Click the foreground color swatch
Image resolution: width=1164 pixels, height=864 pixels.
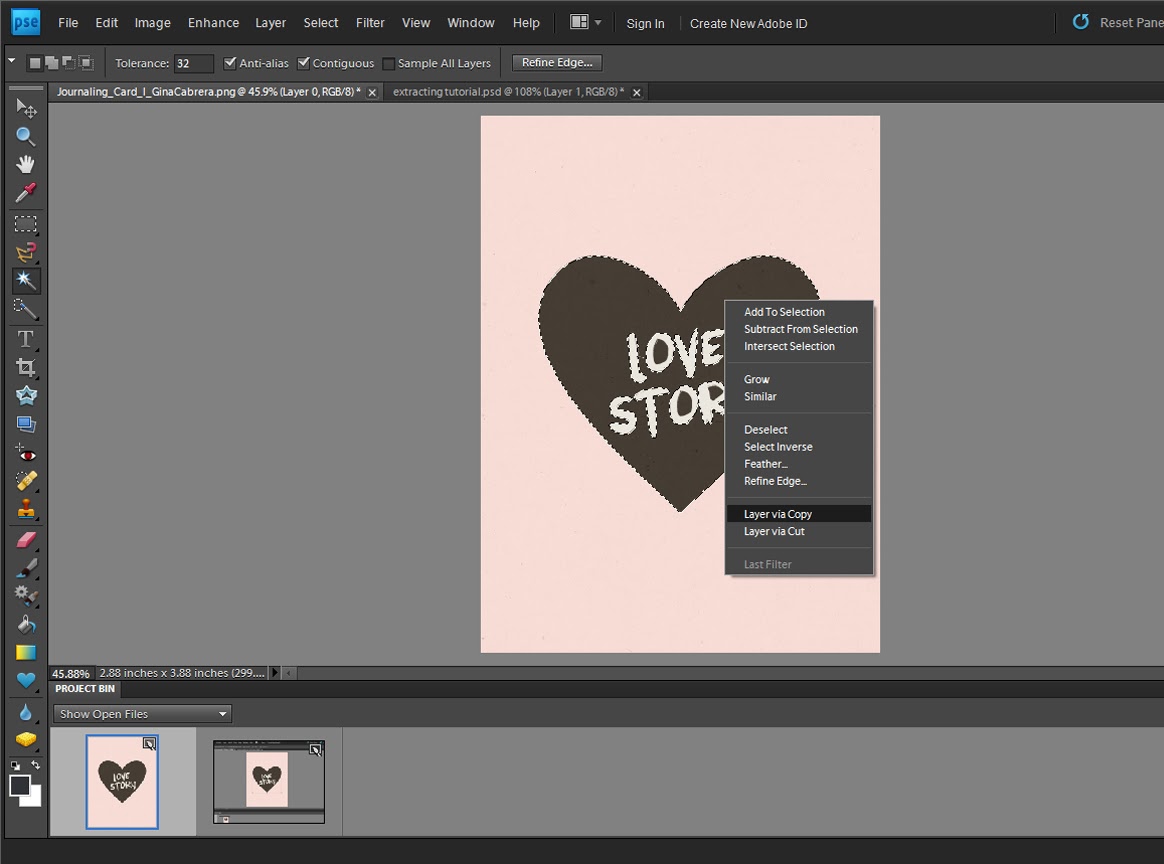point(20,786)
